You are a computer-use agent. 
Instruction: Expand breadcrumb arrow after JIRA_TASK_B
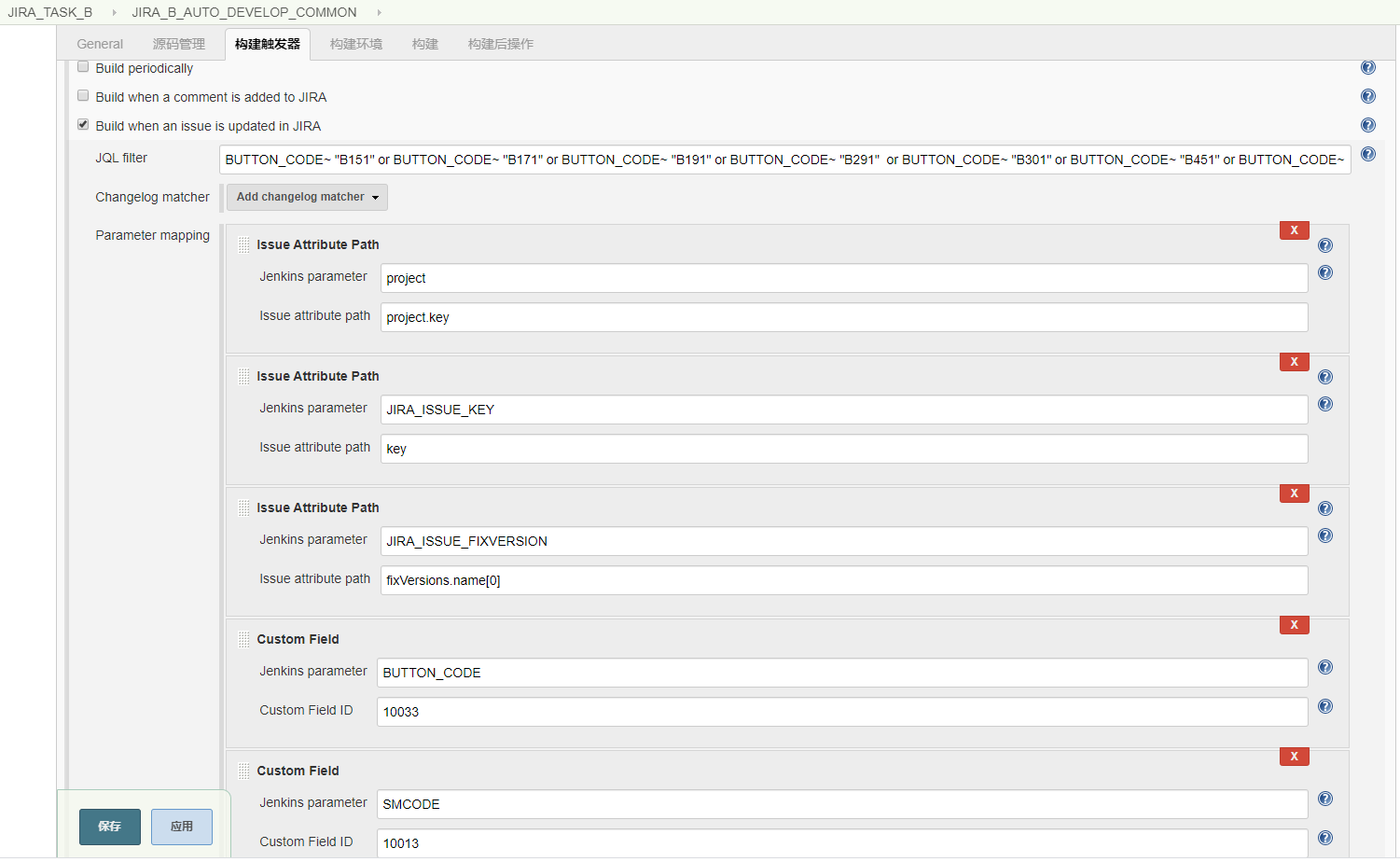[114, 12]
